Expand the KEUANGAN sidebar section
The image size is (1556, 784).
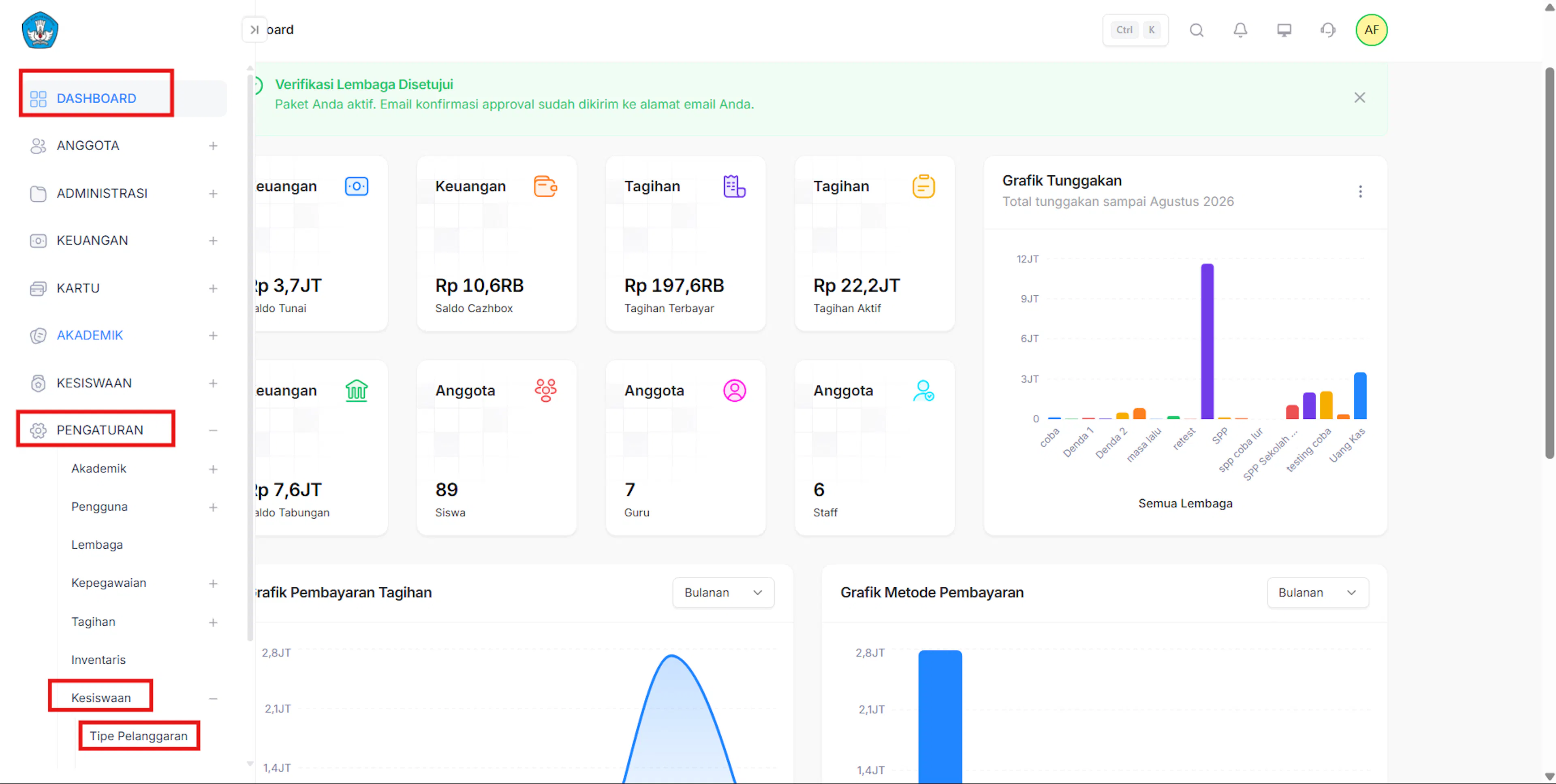tap(213, 241)
